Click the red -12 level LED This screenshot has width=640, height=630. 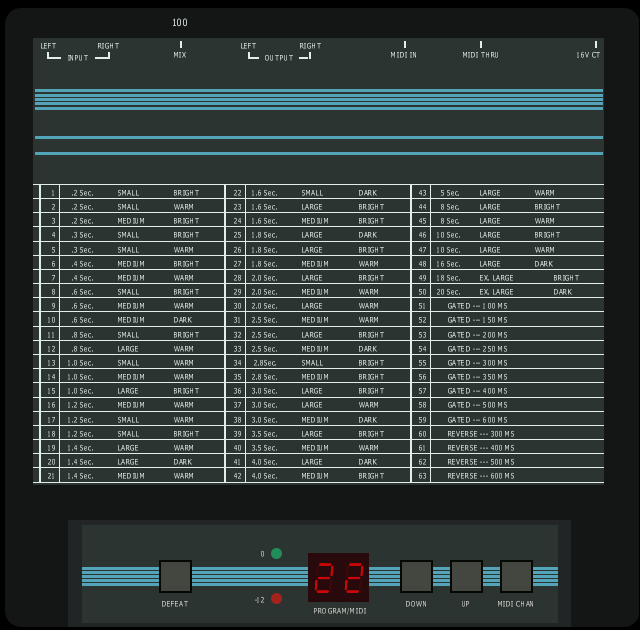click(x=276, y=599)
